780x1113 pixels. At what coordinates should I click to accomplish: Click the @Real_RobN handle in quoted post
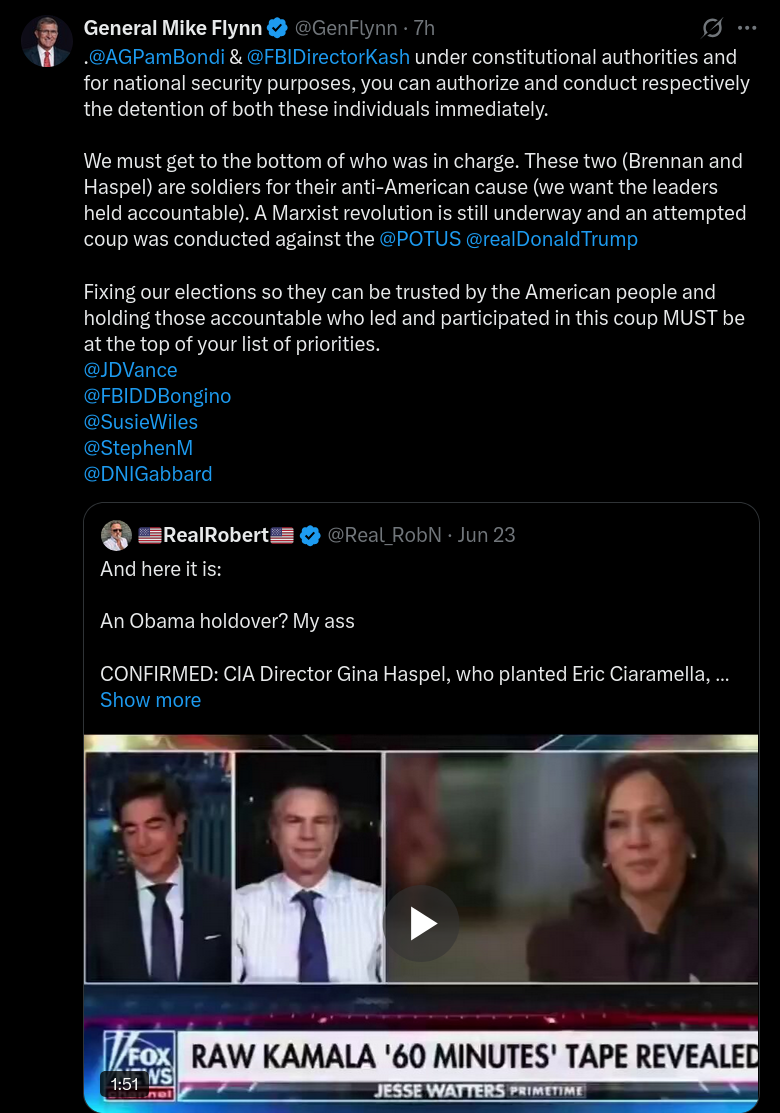click(x=385, y=535)
